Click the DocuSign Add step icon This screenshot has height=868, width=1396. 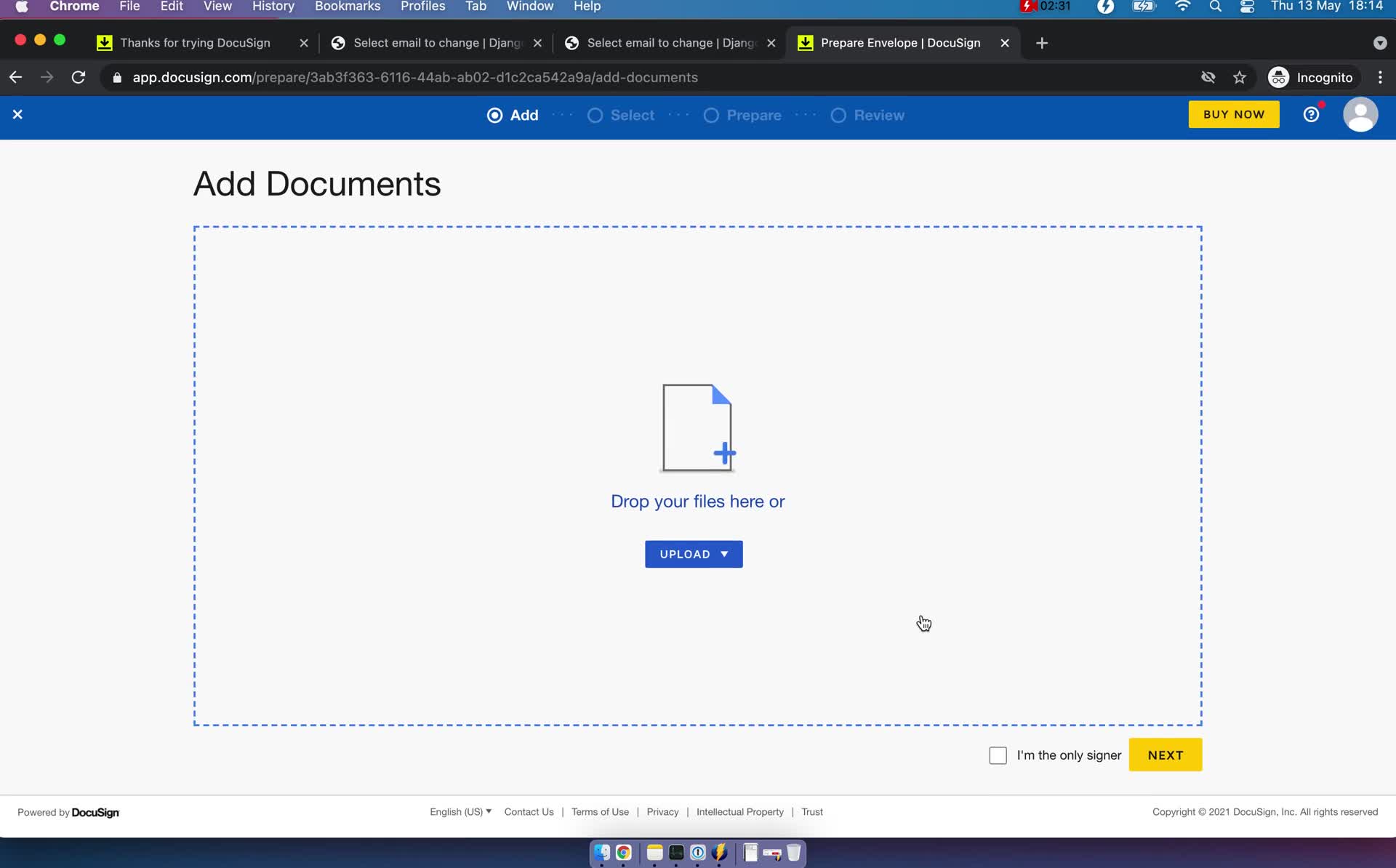click(495, 115)
